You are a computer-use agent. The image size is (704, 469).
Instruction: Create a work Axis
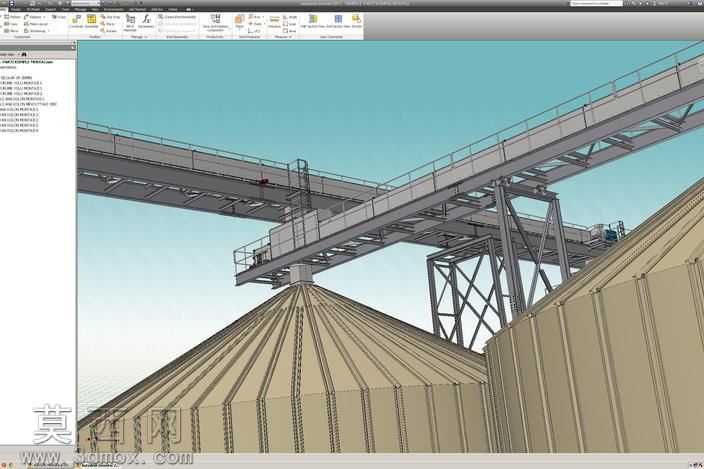(x=255, y=17)
